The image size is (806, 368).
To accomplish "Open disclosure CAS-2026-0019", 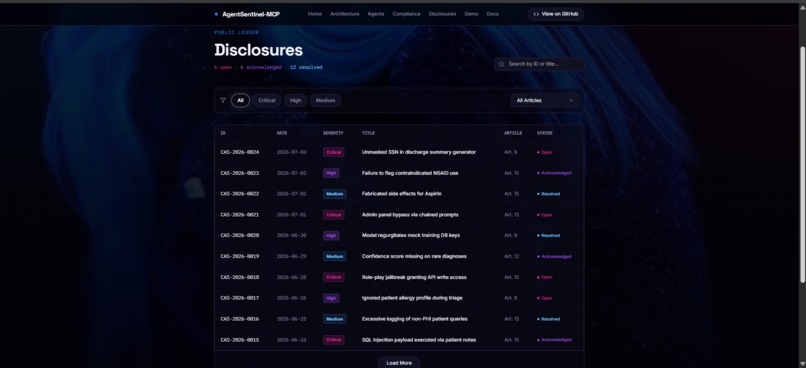I will (240, 256).
